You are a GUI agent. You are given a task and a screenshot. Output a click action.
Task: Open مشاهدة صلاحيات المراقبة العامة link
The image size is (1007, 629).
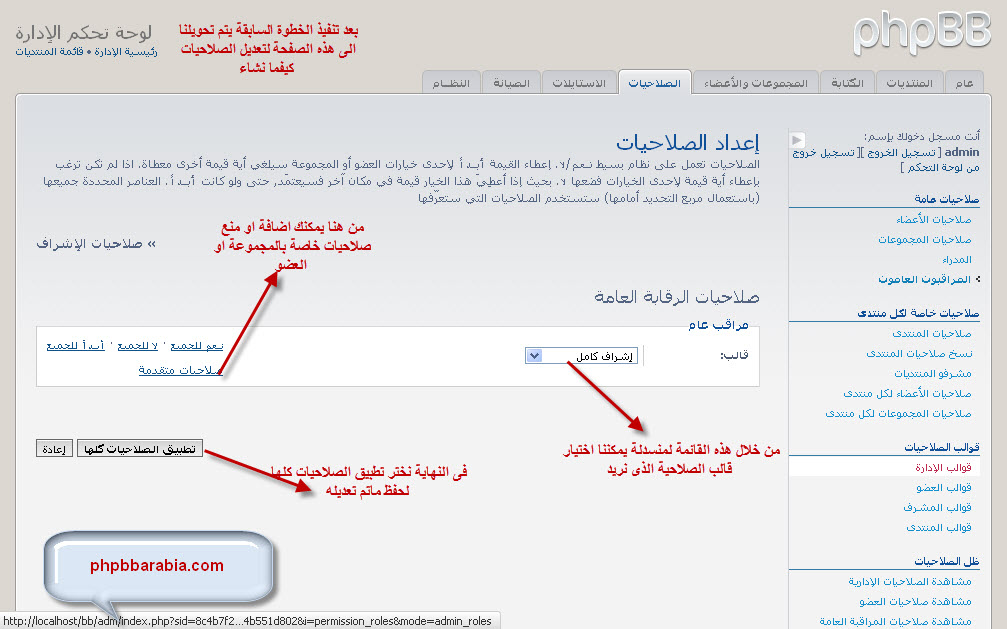pyautogui.click(x=895, y=621)
